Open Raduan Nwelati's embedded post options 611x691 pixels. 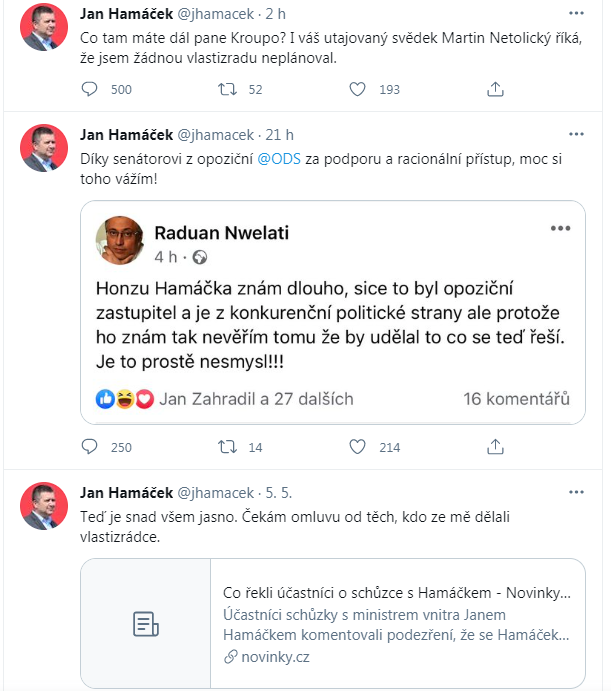(x=559, y=228)
